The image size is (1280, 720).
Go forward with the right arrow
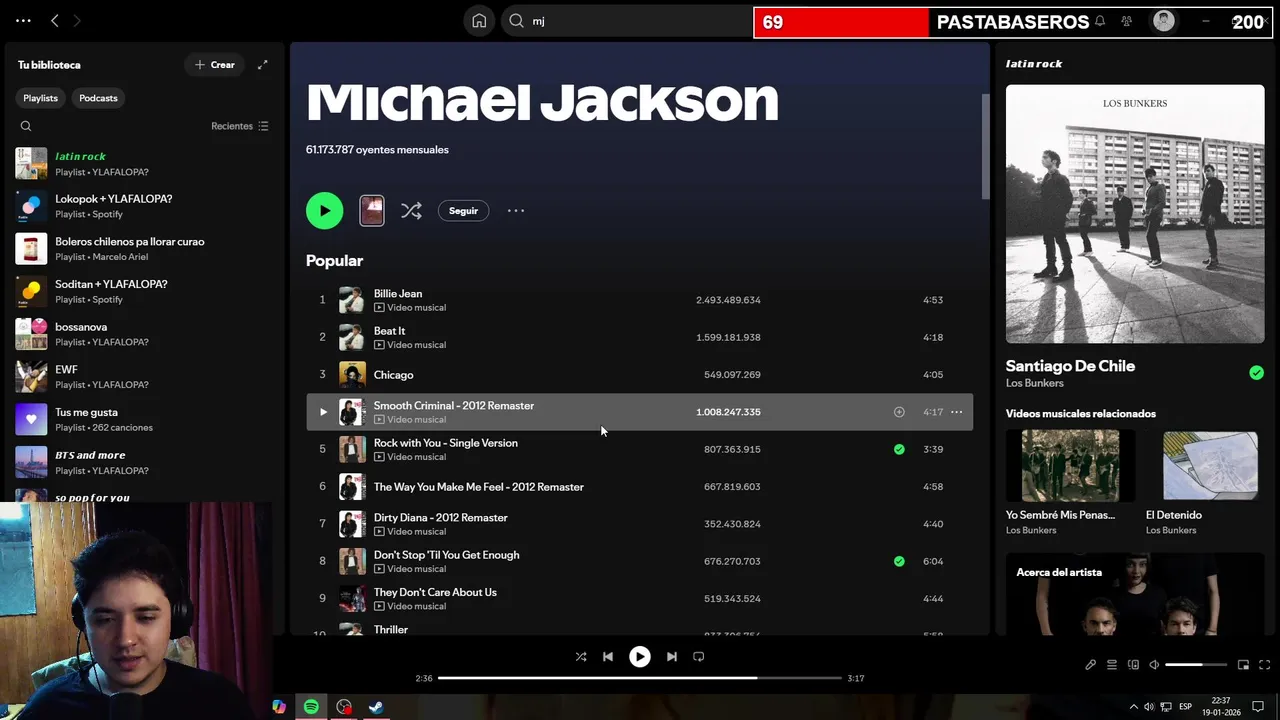tap(77, 20)
